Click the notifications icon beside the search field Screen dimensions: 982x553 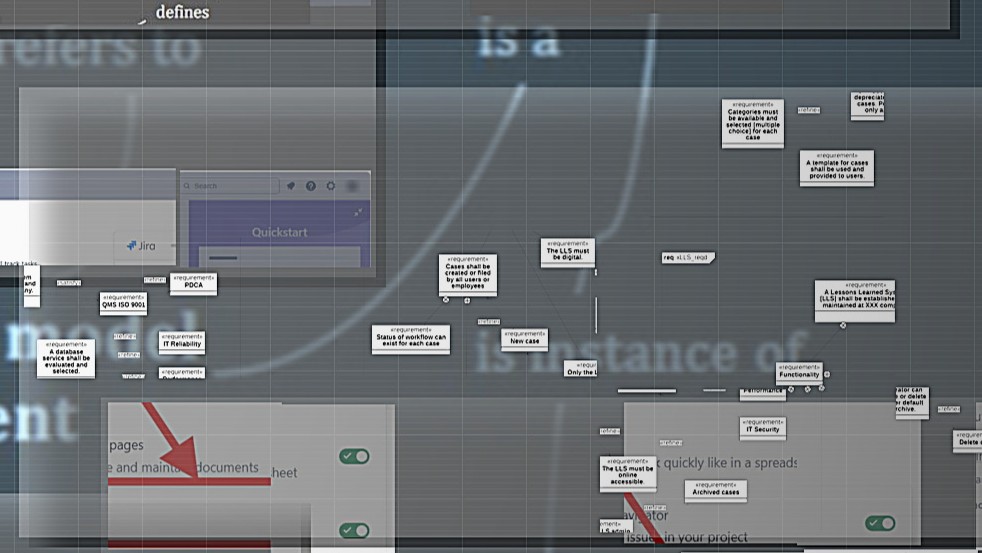pos(291,186)
